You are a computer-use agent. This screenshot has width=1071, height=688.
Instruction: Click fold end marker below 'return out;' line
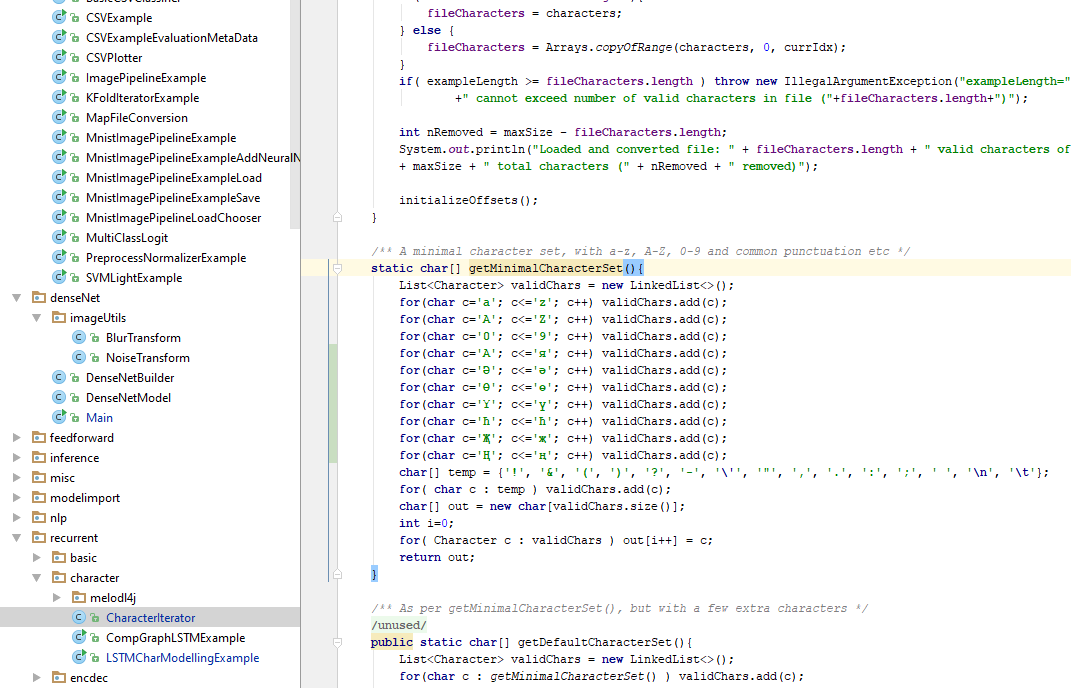point(337,574)
